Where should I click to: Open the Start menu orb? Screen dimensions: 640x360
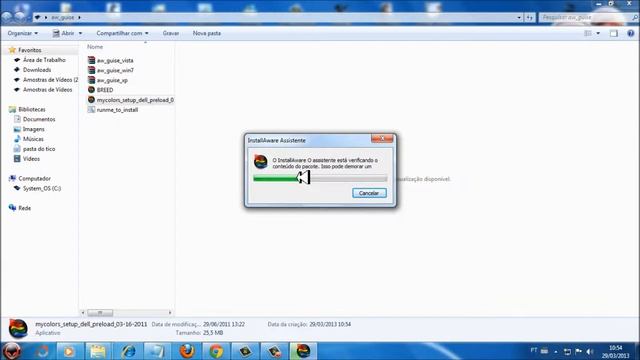[x=11, y=351]
